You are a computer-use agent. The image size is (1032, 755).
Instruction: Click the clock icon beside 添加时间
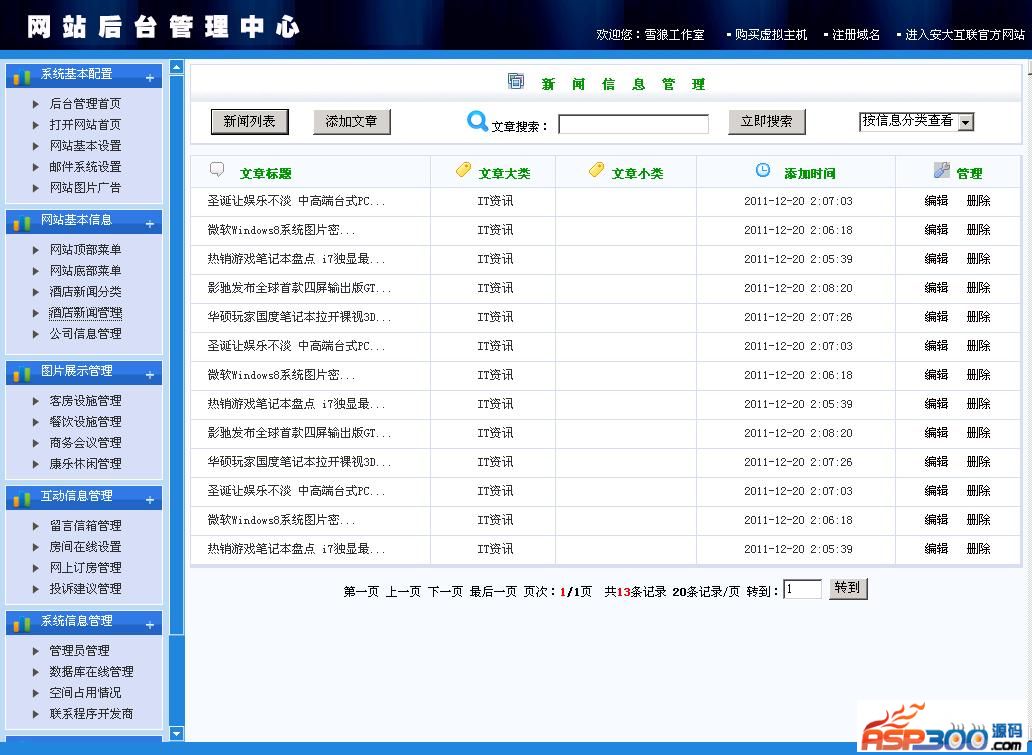coord(763,171)
